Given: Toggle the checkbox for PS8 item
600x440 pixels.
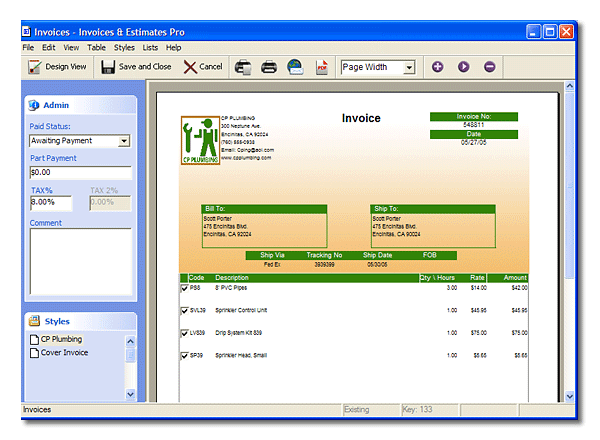Looking at the screenshot, I should click(184, 288).
